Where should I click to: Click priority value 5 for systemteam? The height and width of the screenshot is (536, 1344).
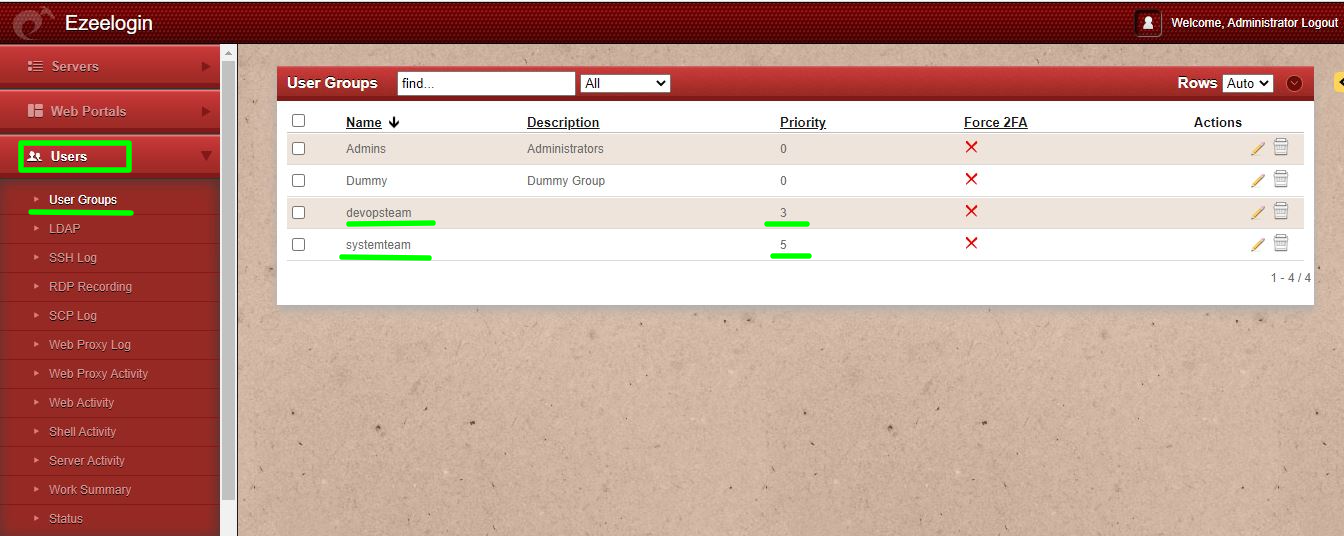[784, 245]
